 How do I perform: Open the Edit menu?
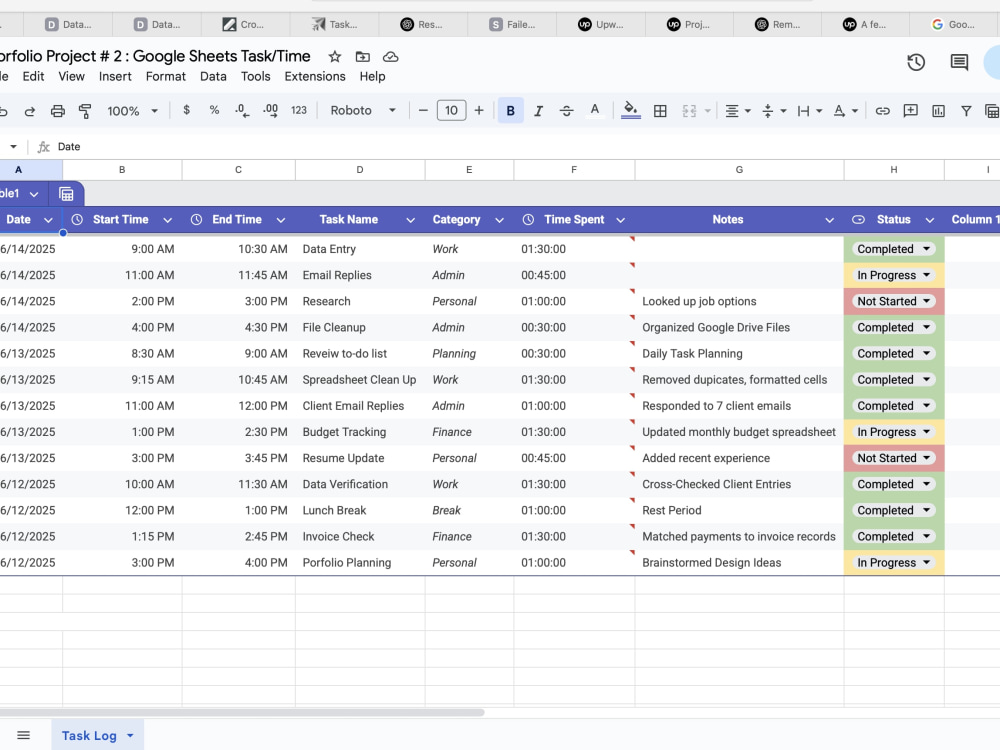[33, 77]
